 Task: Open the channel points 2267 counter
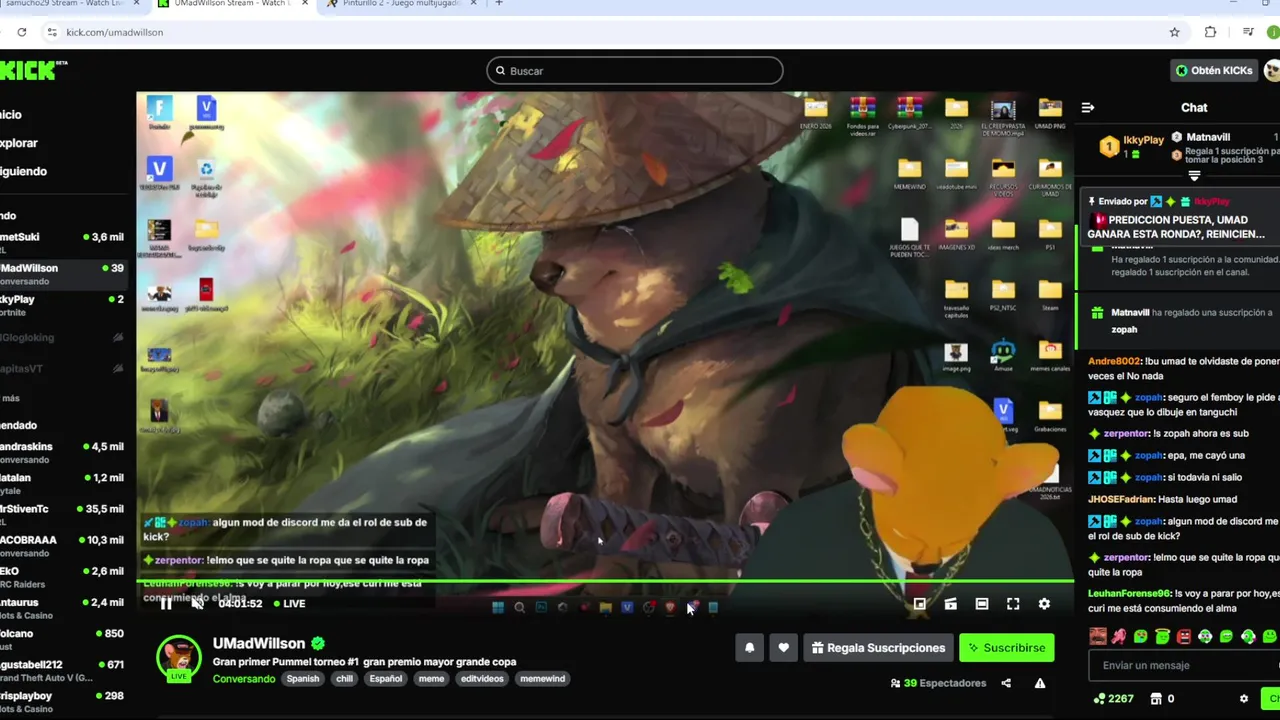pyautogui.click(x=1113, y=699)
